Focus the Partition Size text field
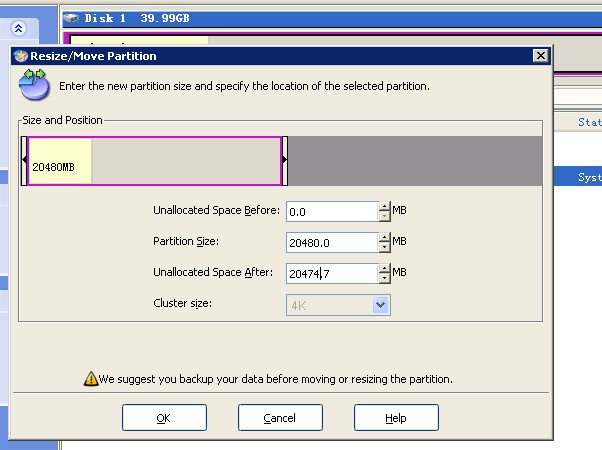 point(331,242)
